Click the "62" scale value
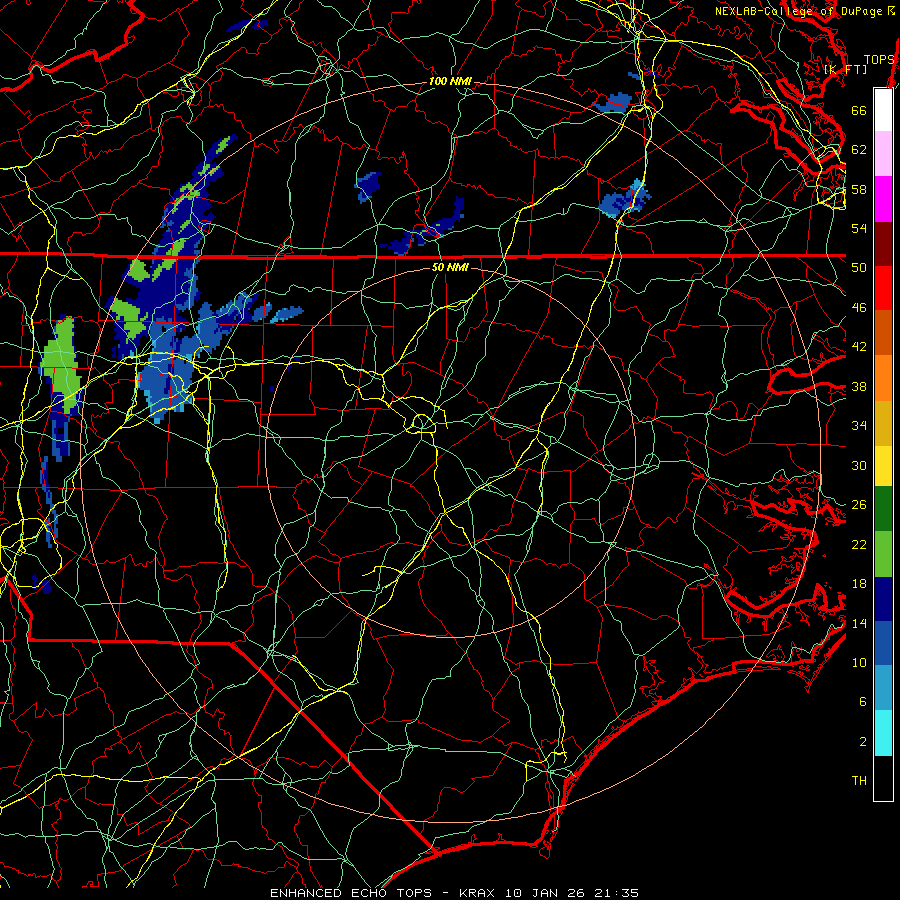The width and height of the screenshot is (900, 900). click(x=859, y=150)
